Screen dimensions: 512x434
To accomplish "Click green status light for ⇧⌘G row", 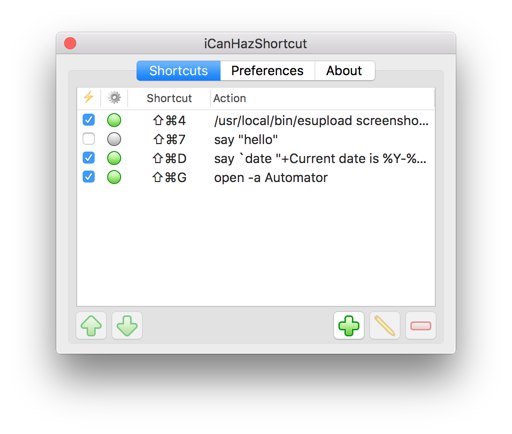I will (x=114, y=177).
